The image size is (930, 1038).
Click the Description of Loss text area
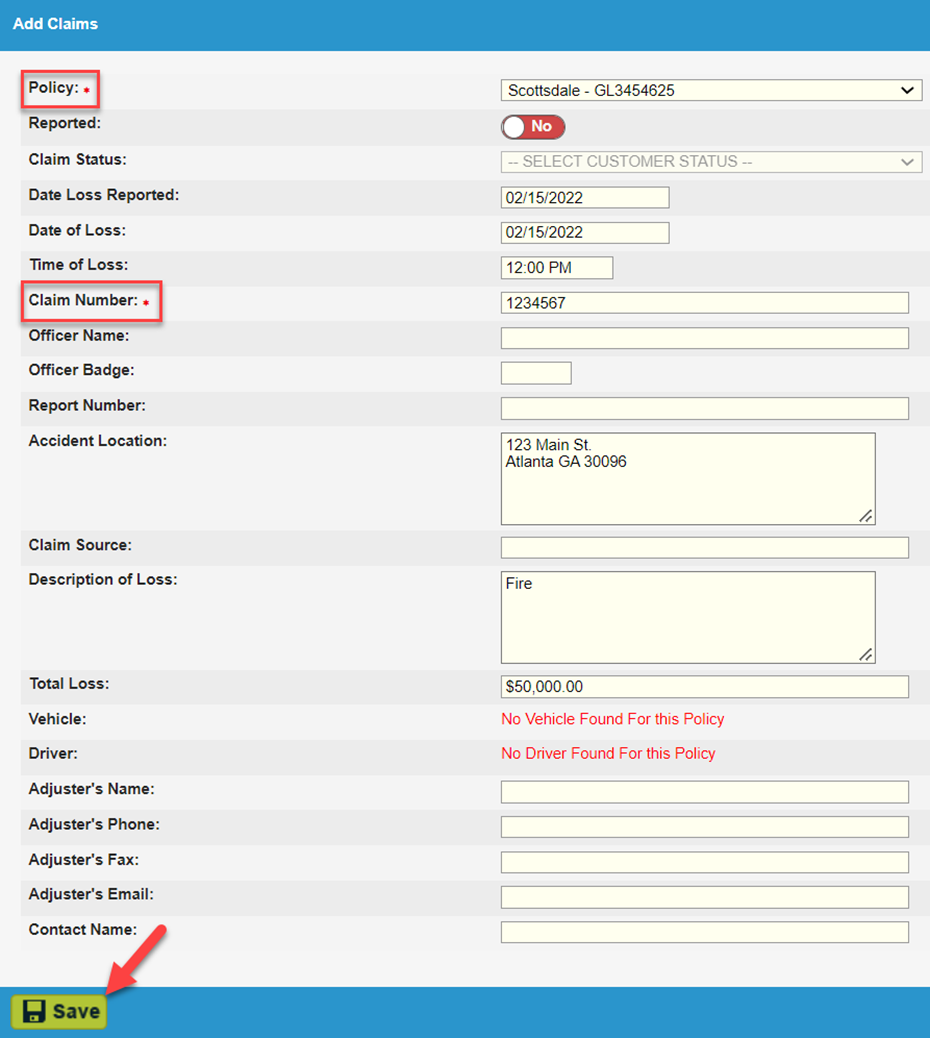[x=687, y=616]
